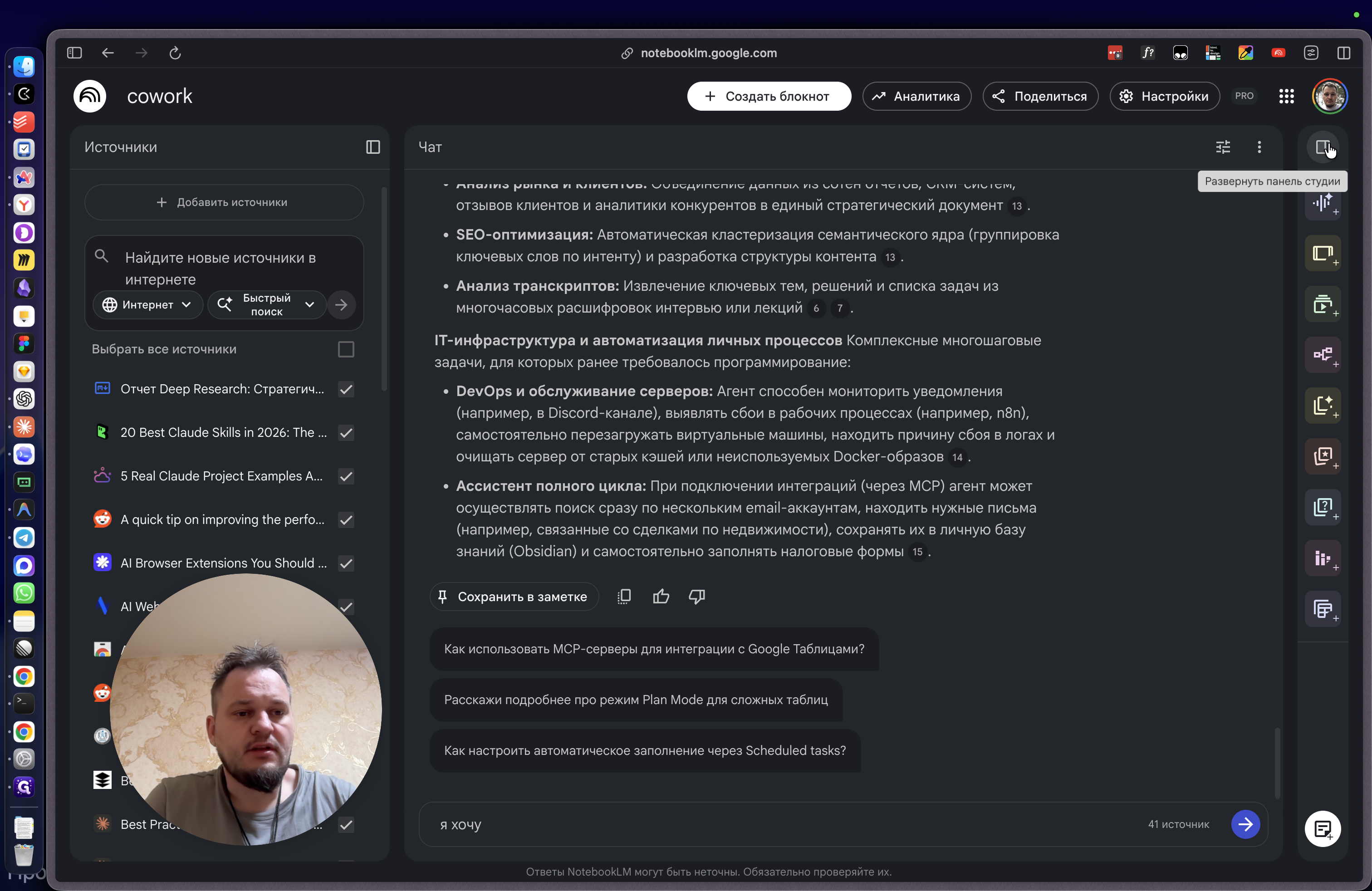Uncheck Отчет Deep Research source checkbox
1372x891 pixels.
[346, 389]
